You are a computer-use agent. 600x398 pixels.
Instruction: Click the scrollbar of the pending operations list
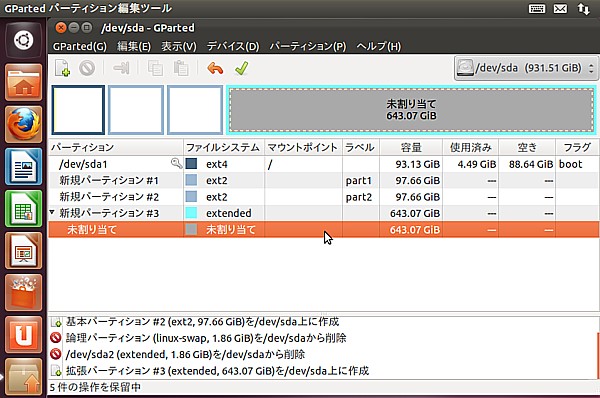coord(597,355)
